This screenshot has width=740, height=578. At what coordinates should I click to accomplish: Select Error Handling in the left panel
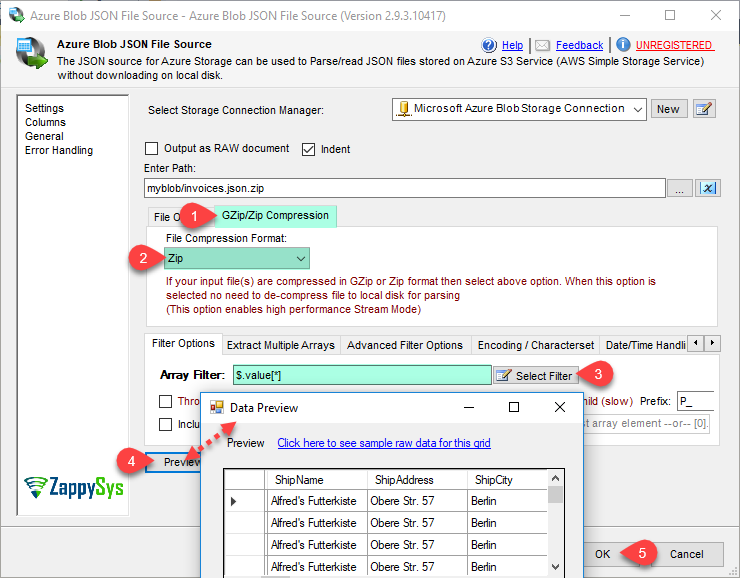[59, 151]
